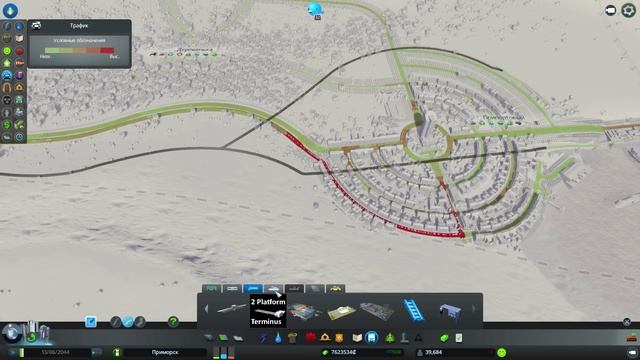Open the Healthcare build menu
This screenshot has width=640, height=360.
(311, 338)
